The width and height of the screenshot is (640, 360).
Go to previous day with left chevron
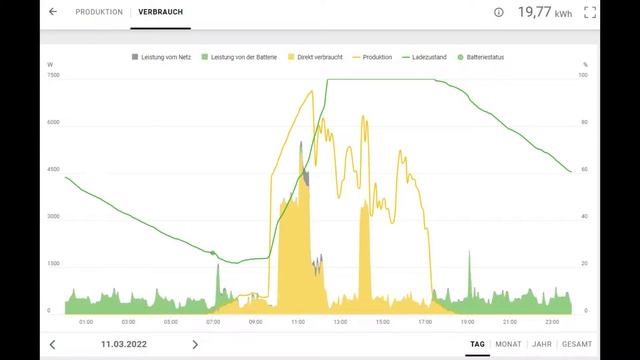point(53,344)
